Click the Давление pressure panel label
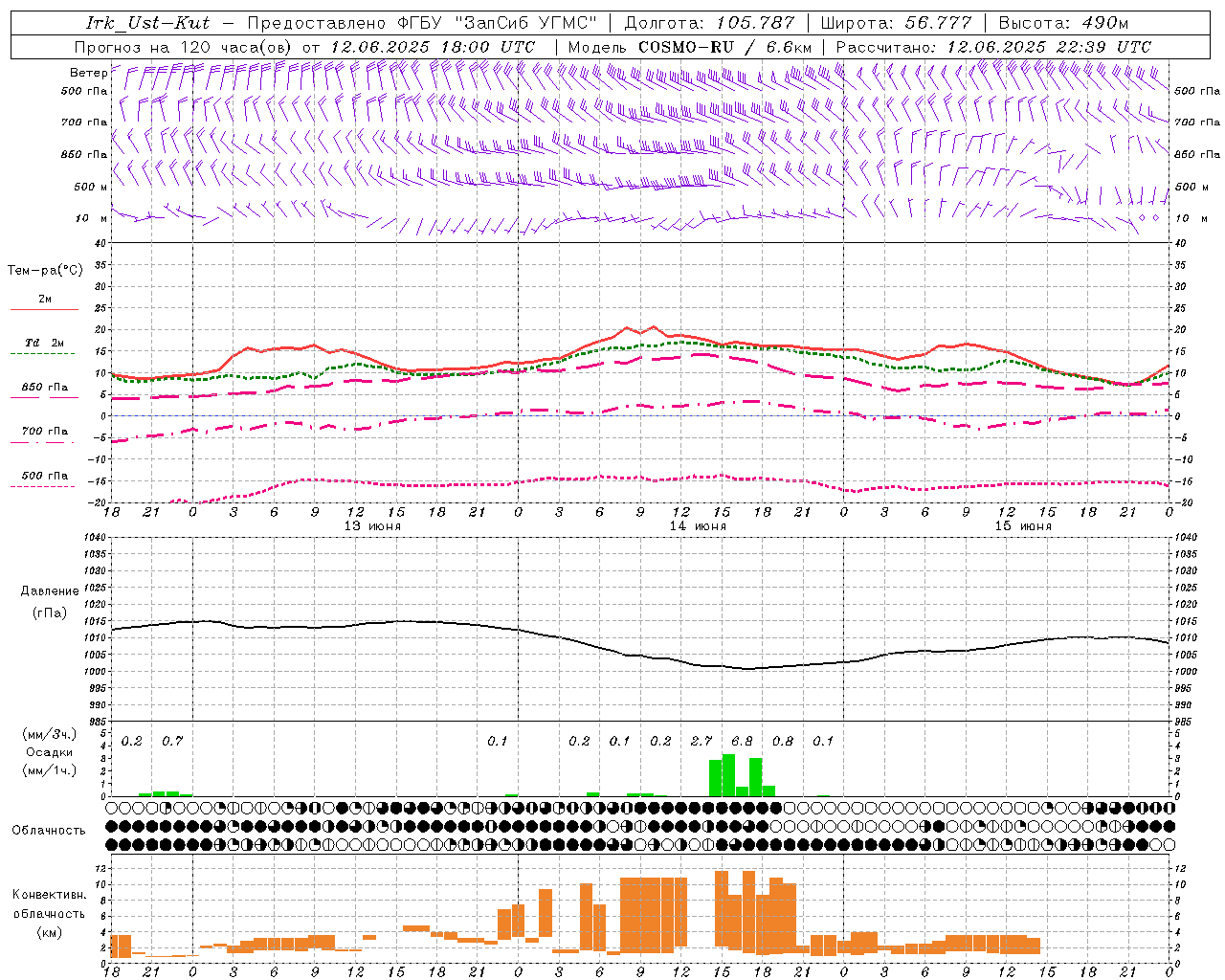The height and width of the screenshot is (980, 1225). click(50, 591)
